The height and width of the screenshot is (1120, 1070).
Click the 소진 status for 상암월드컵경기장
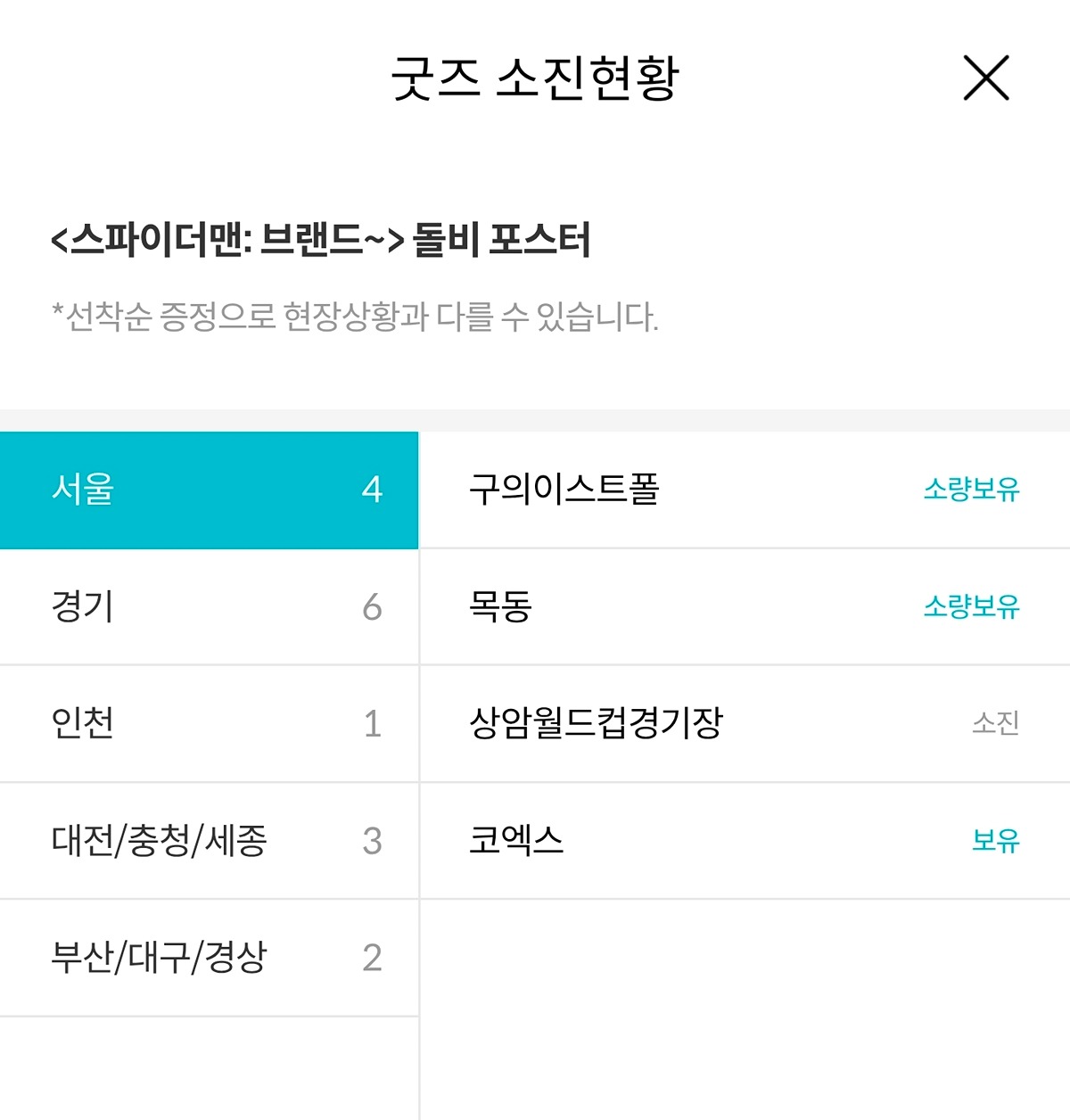[995, 723]
